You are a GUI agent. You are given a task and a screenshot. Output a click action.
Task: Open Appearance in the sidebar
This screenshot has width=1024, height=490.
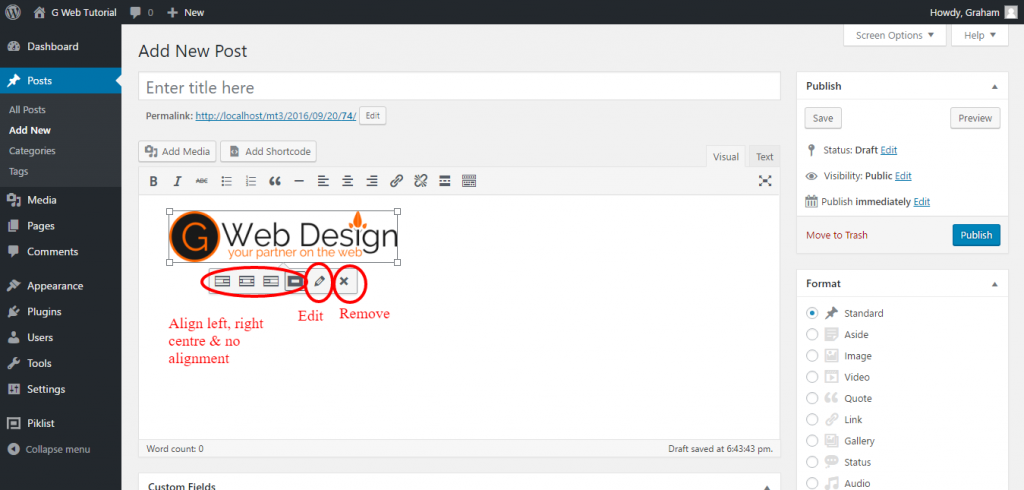(x=60, y=286)
